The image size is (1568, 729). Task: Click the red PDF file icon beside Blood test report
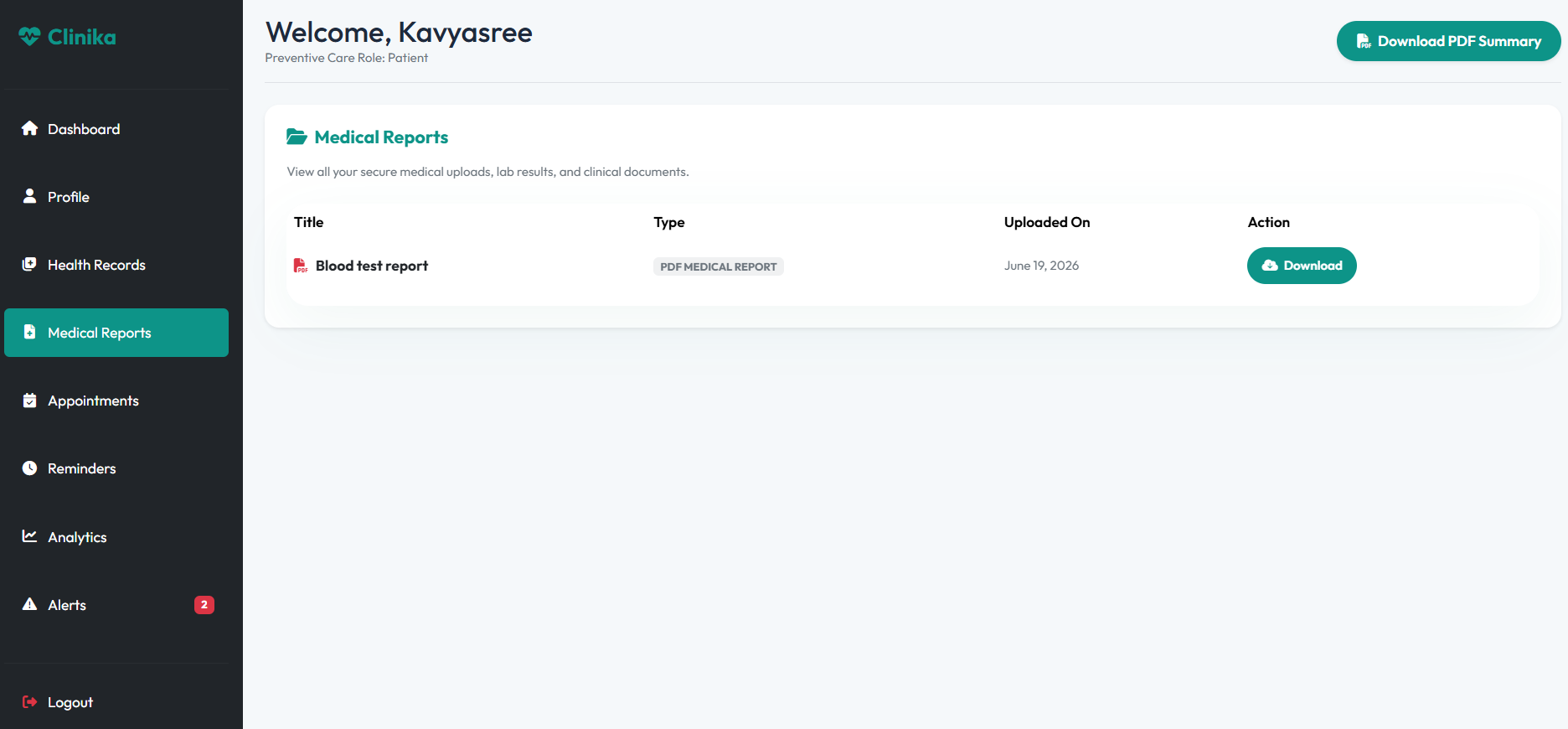click(300, 266)
